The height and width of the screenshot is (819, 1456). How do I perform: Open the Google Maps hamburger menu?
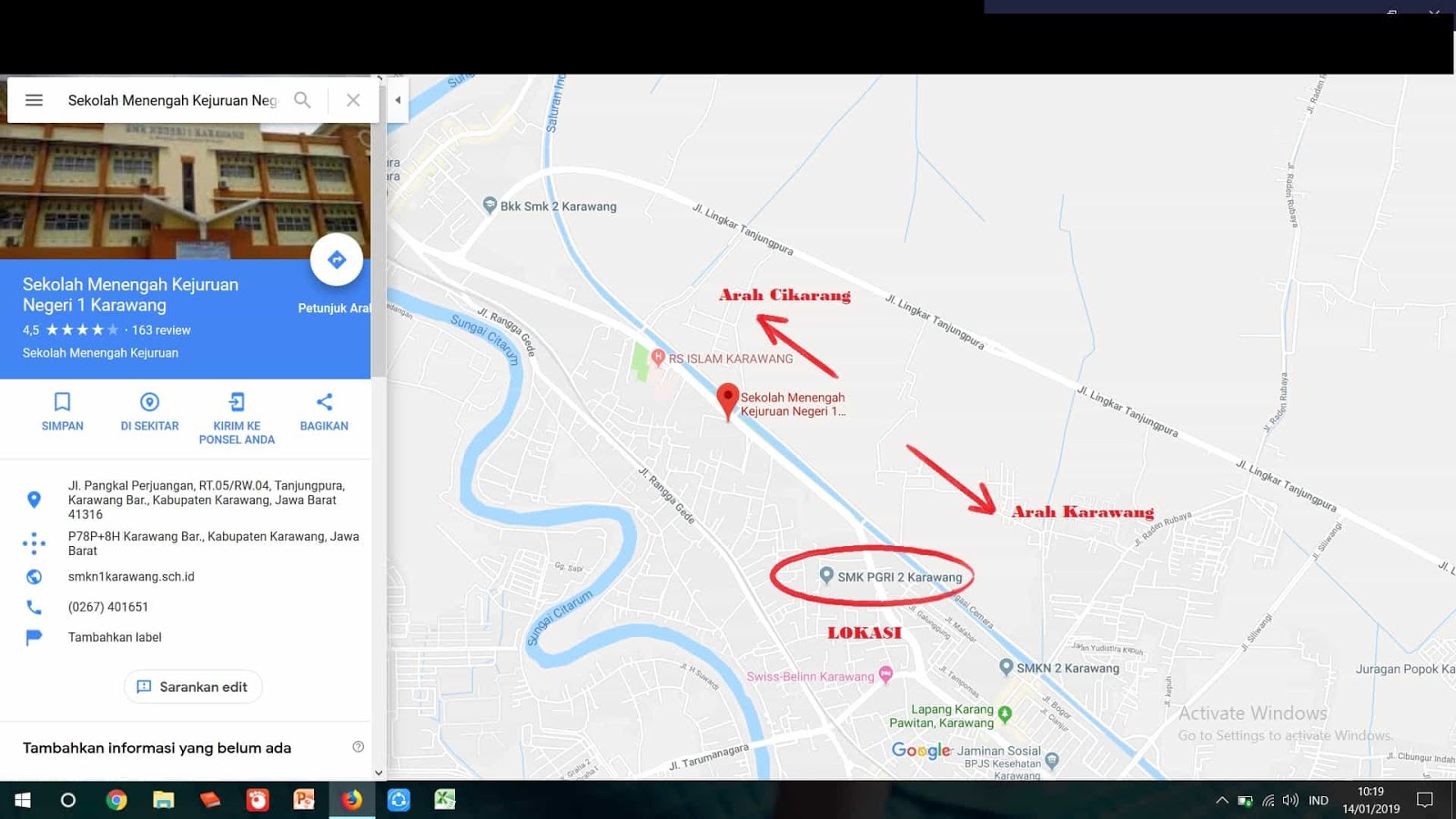point(34,100)
